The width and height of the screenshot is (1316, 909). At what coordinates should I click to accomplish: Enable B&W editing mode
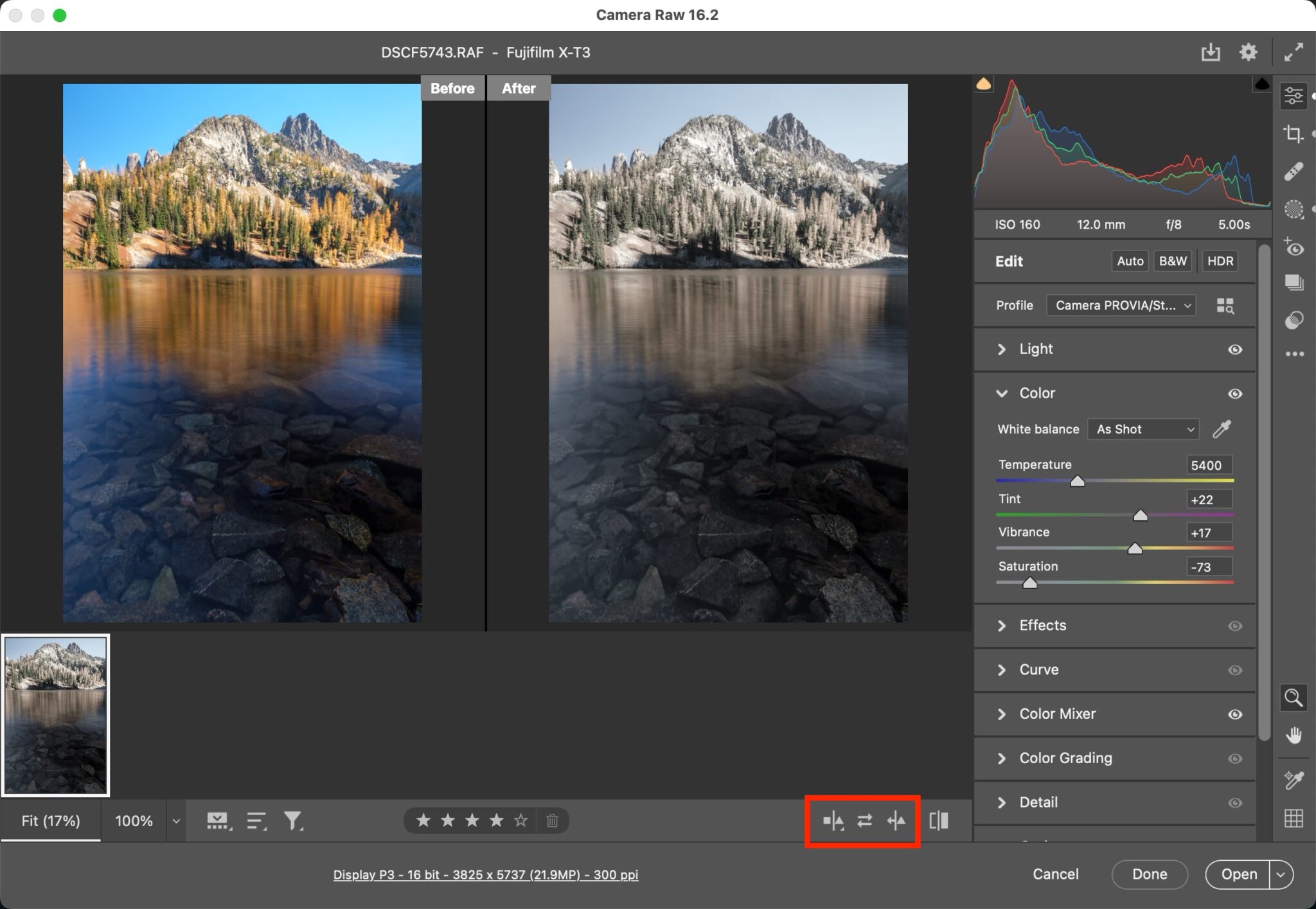tap(1172, 261)
